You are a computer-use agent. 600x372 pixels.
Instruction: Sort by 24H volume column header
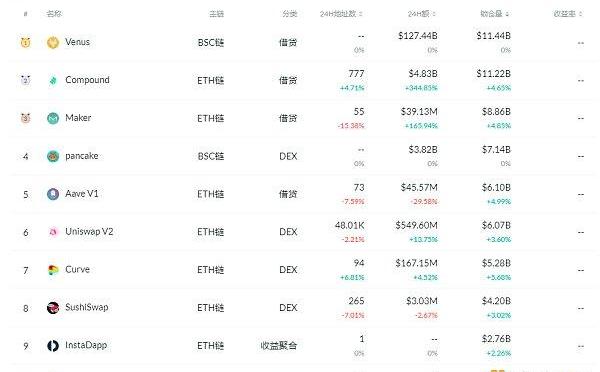coord(422,14)
